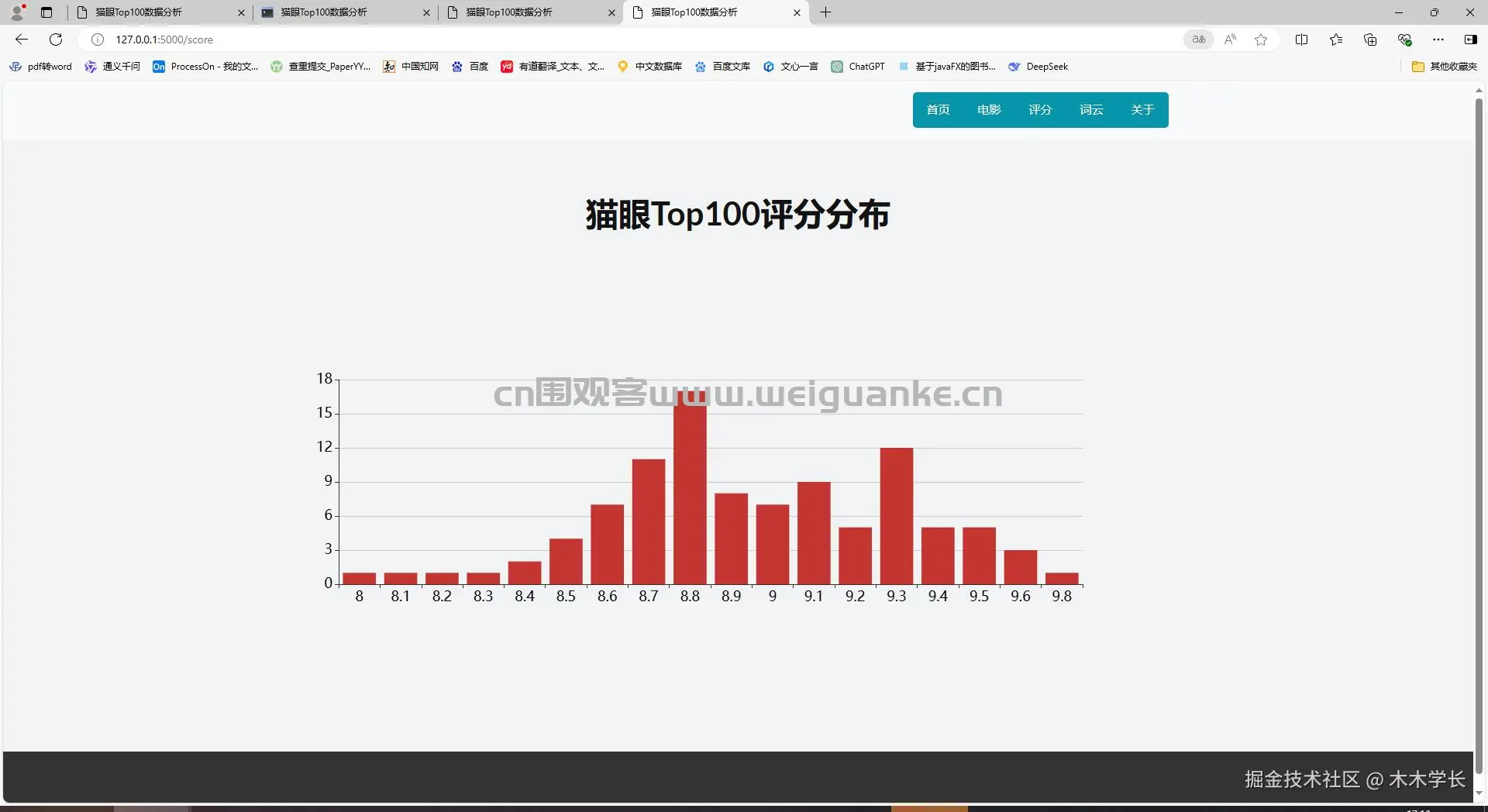Open the browser settings and more menu
This screenshot has height=812, width=1488.
coord(1438,40)
